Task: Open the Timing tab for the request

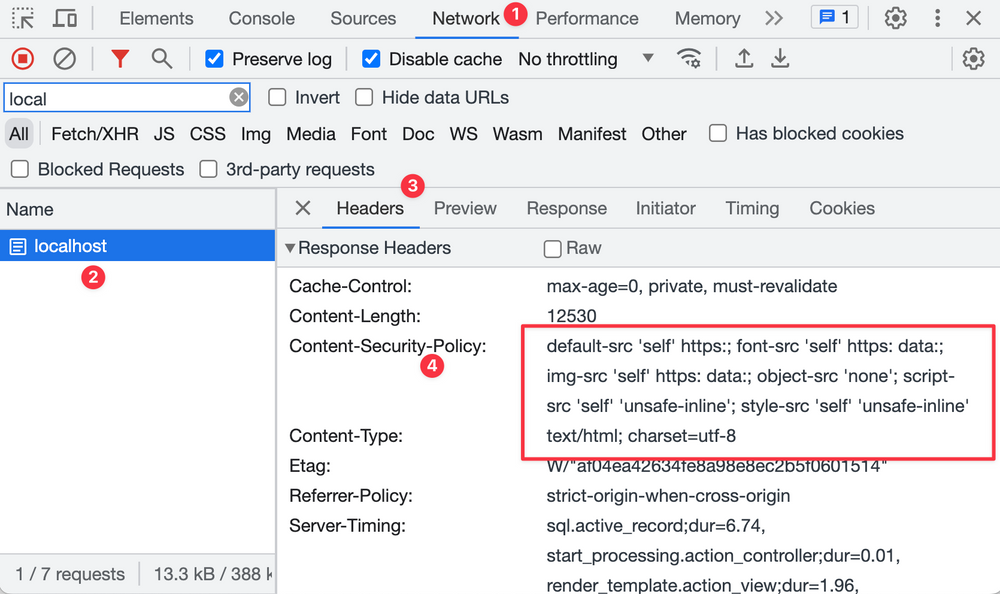Action: pyautogui.click(x=752, y=208)
